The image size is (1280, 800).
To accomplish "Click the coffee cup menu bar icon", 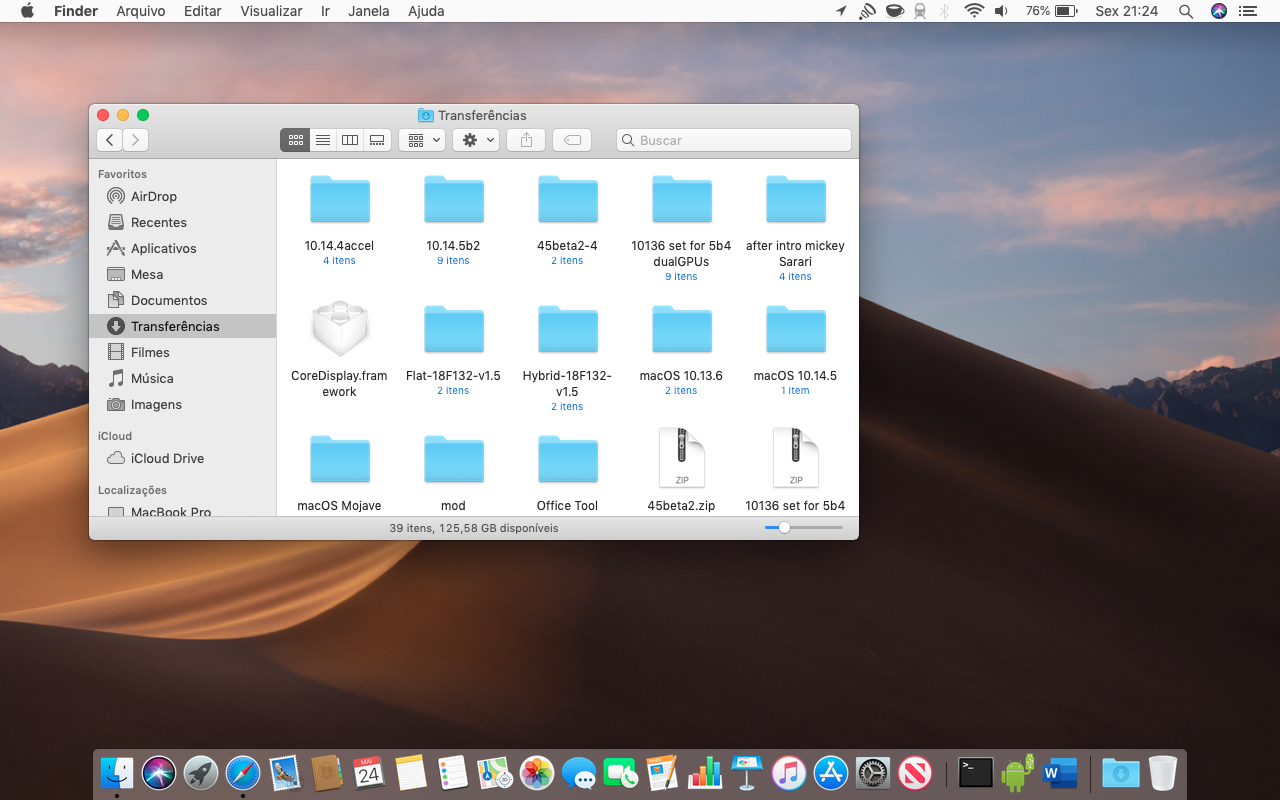I will coord(894,11).
